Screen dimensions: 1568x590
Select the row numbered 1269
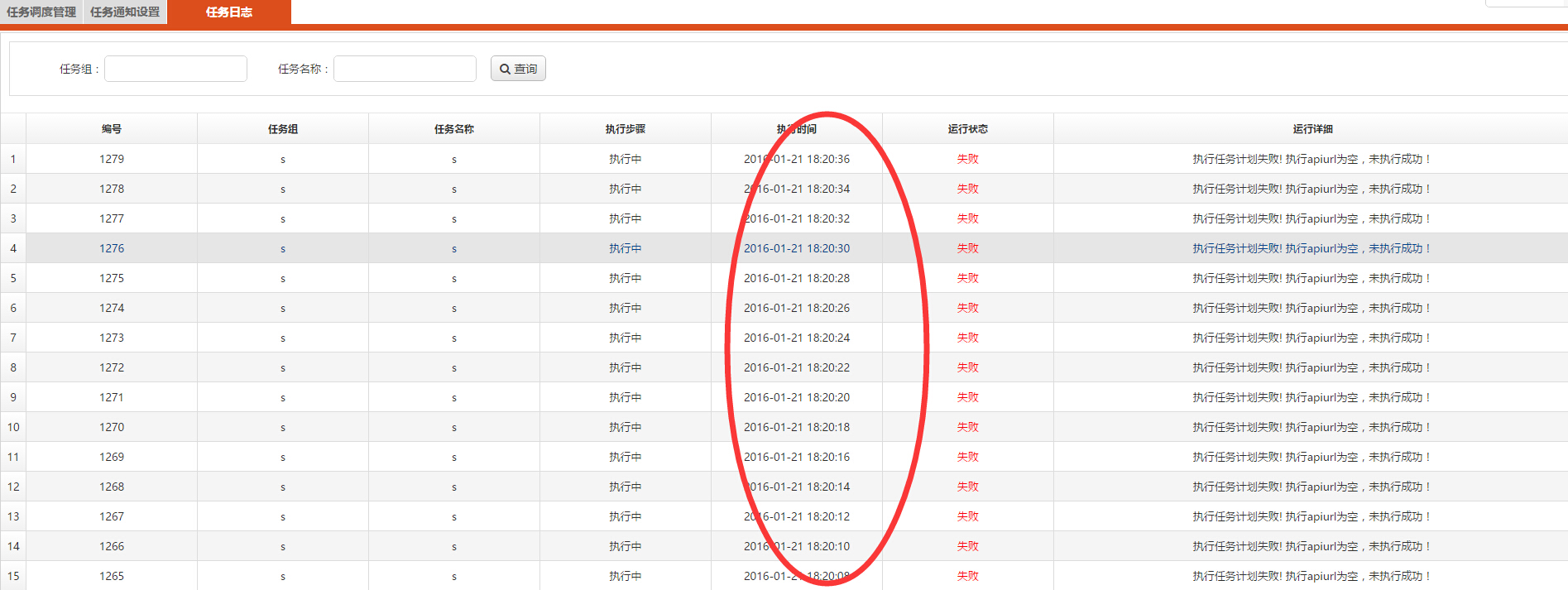pyautogui.click(x=784, y=457)
